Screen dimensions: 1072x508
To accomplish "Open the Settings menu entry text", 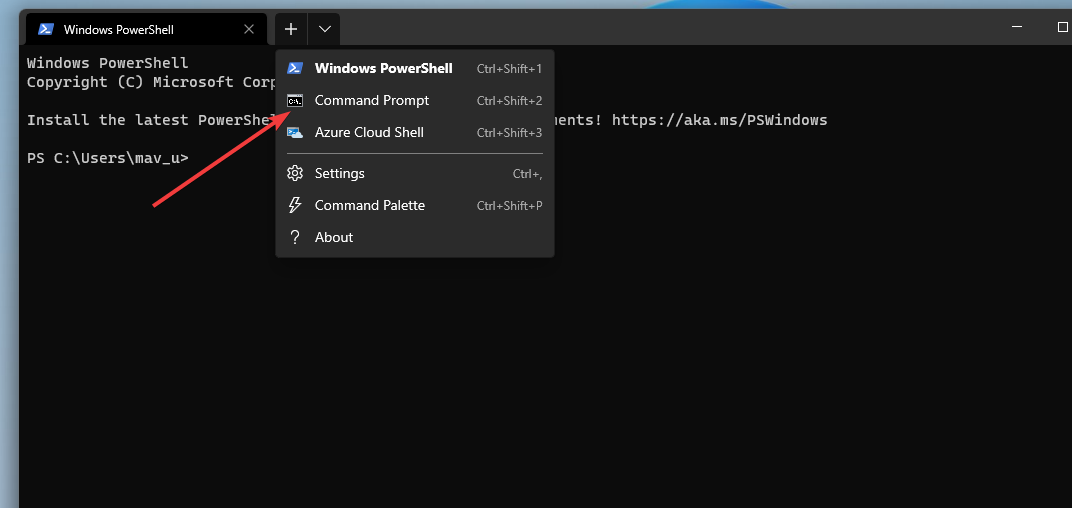I will 339,173.
